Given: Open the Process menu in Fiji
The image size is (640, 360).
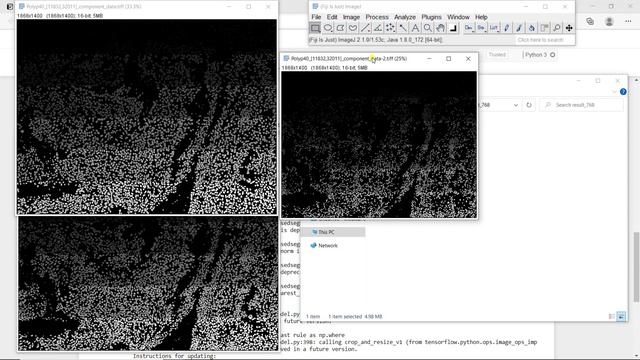Looking at the screenshot, I should 377,17.
